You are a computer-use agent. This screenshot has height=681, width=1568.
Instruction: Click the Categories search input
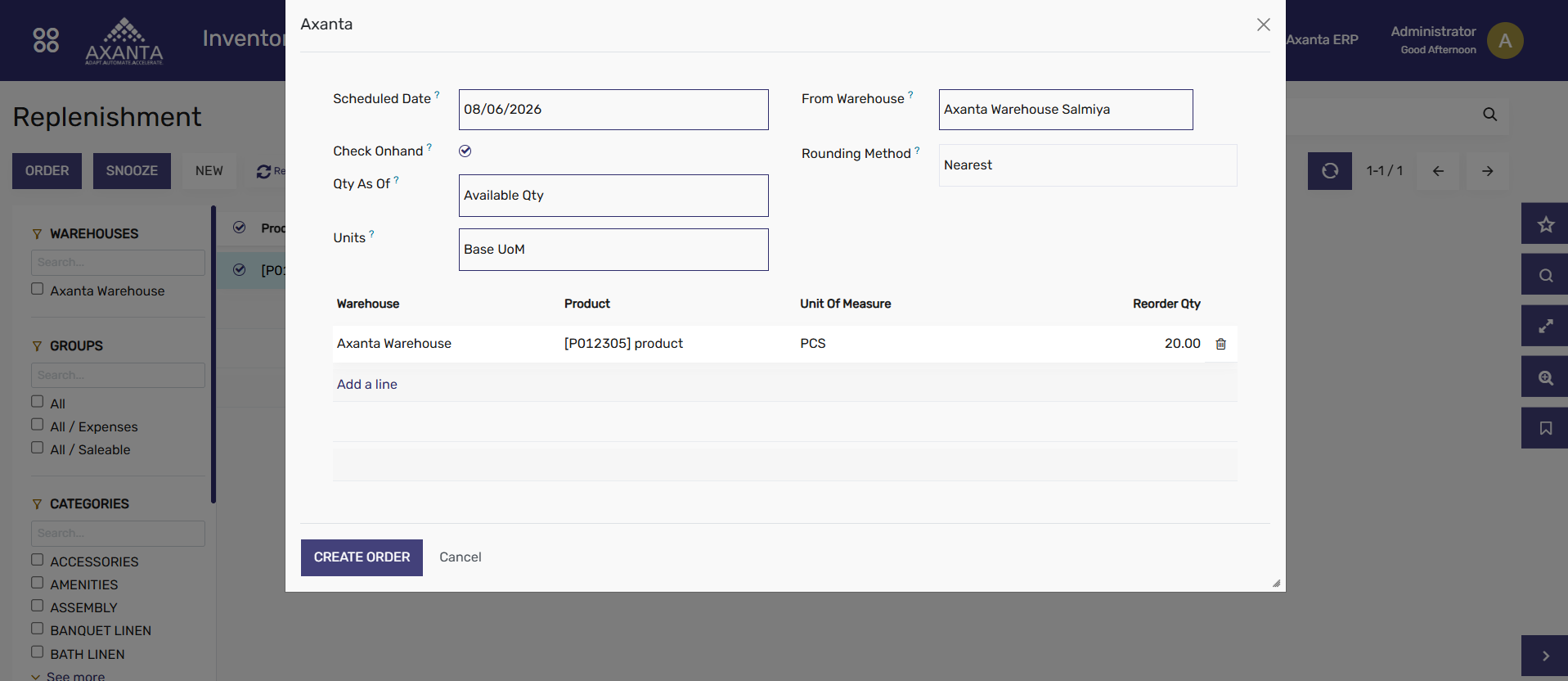coord(118,534)
